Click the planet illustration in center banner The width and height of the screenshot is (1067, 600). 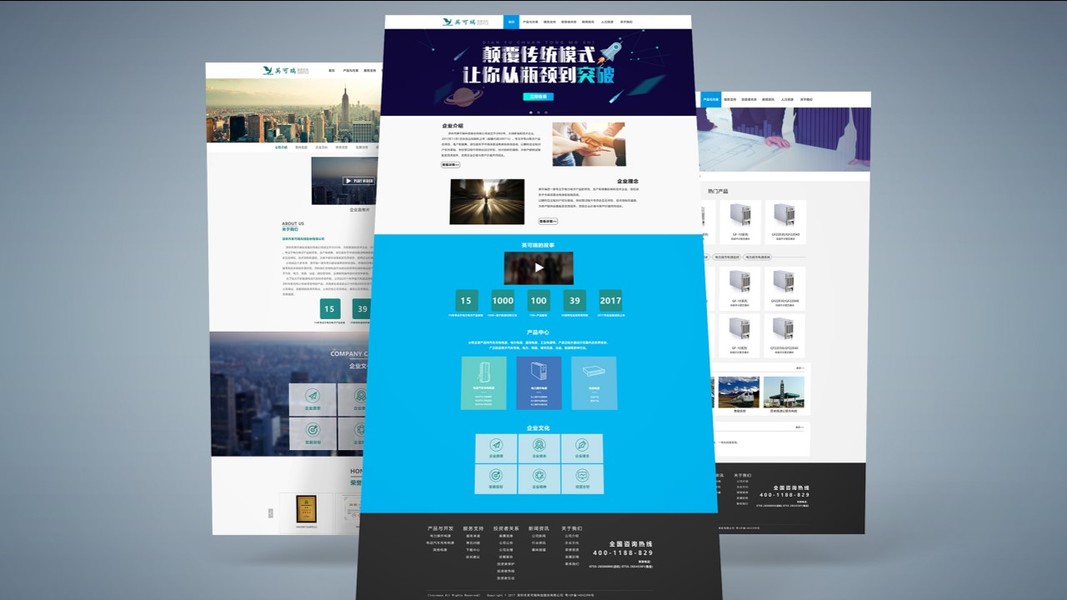pos(463,96)
